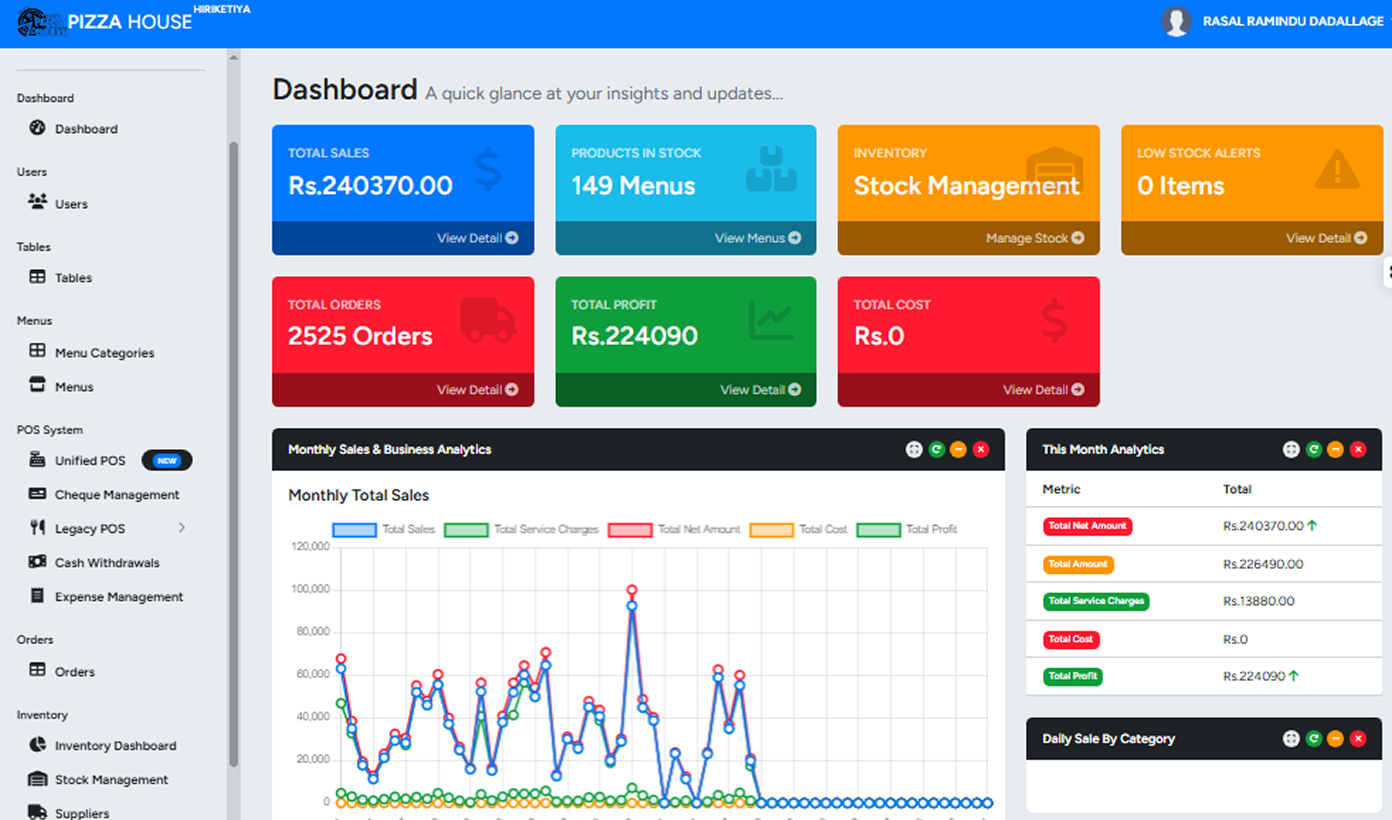The width and height of the screenshot is (1392, 820).
Task: Collapse the Monthly Sales panel with minimize button
Action: coord(958,450)
